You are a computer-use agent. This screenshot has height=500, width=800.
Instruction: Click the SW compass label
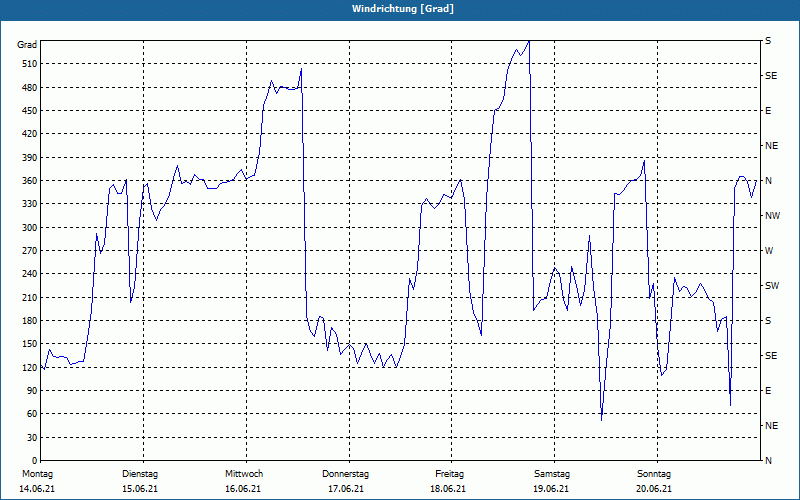772,286
